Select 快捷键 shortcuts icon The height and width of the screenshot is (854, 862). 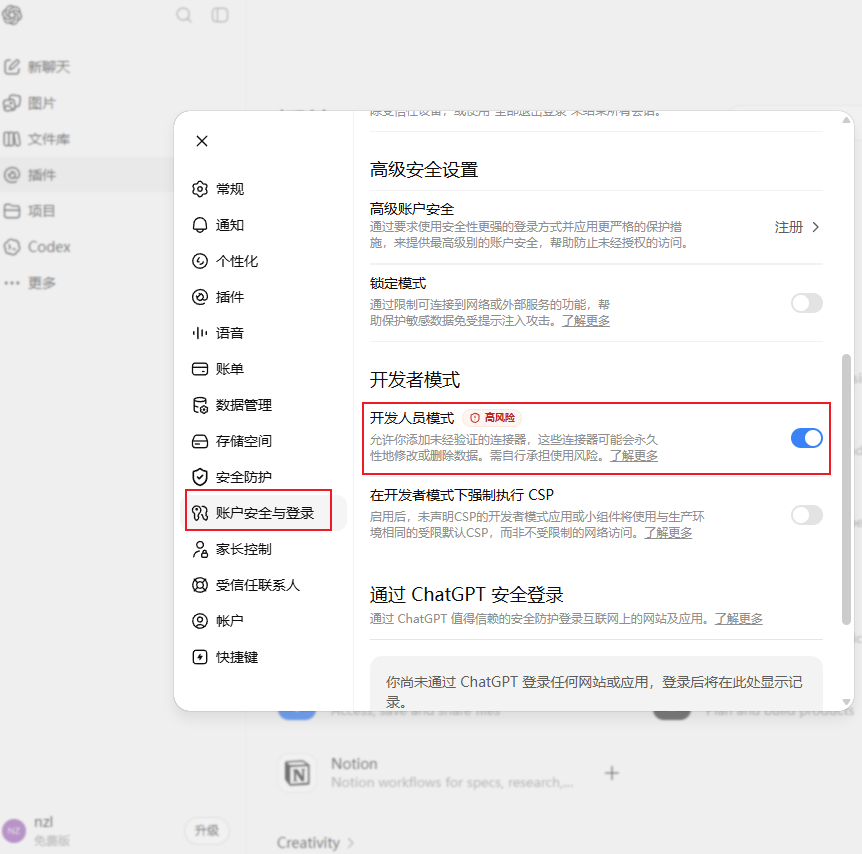[200, 657]
